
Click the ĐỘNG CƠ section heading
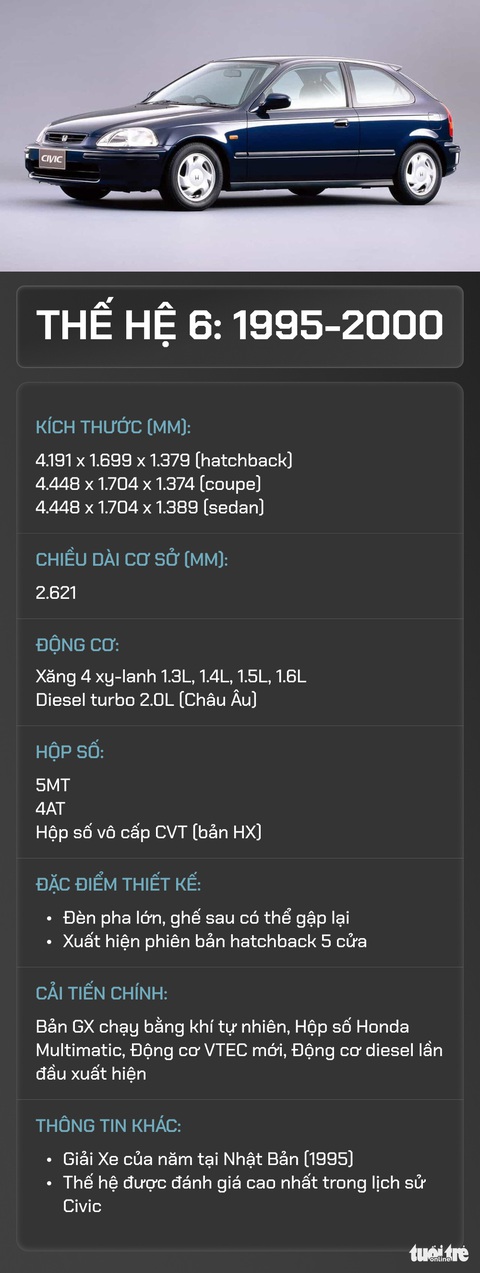click(x=77, y=645)
